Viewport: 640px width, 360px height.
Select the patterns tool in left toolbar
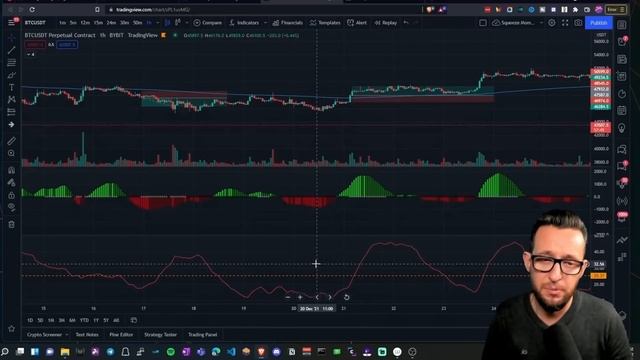pyautogui.click(x=11, y=100)
